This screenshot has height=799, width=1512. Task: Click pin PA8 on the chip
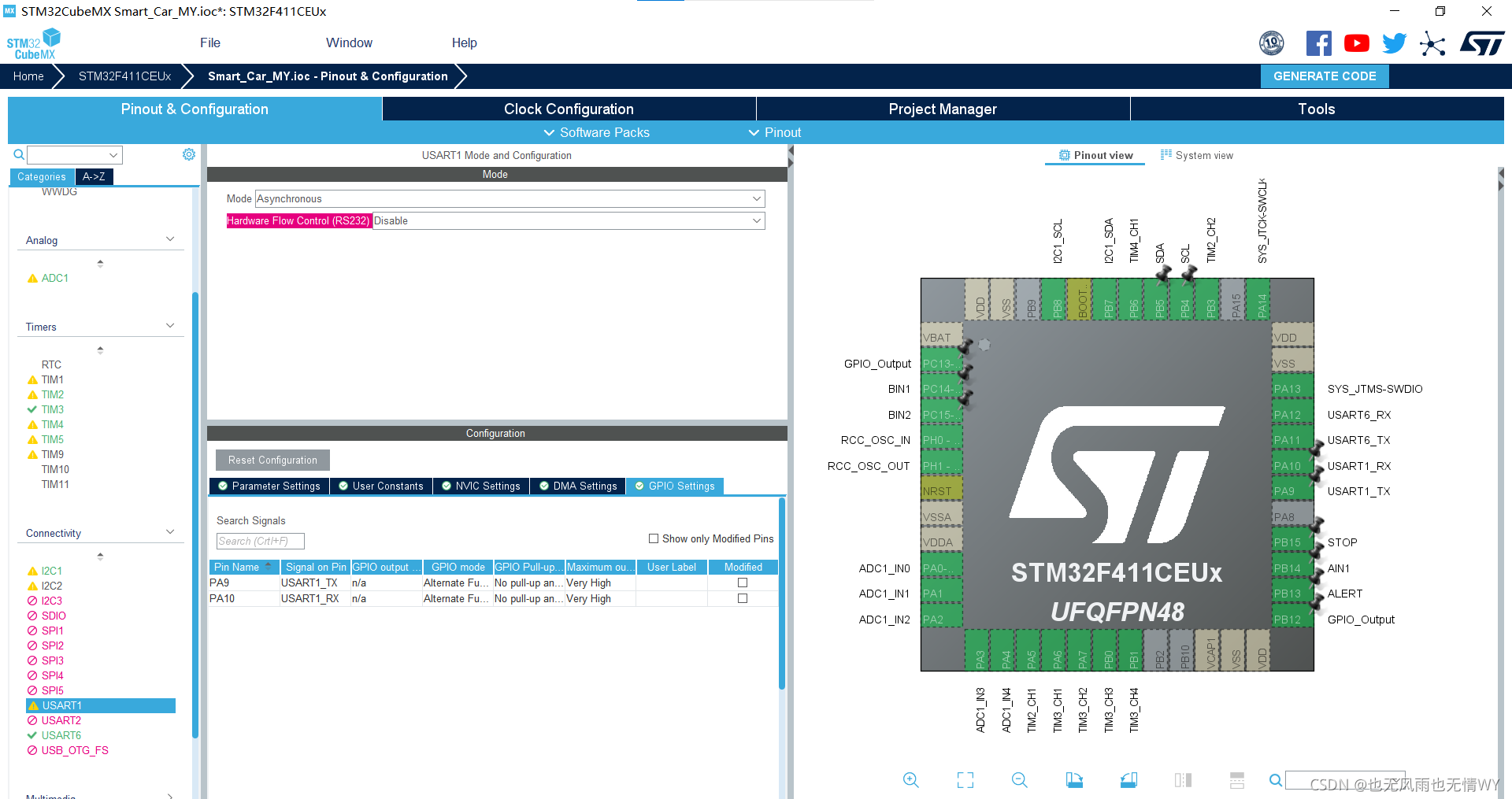1292,517
